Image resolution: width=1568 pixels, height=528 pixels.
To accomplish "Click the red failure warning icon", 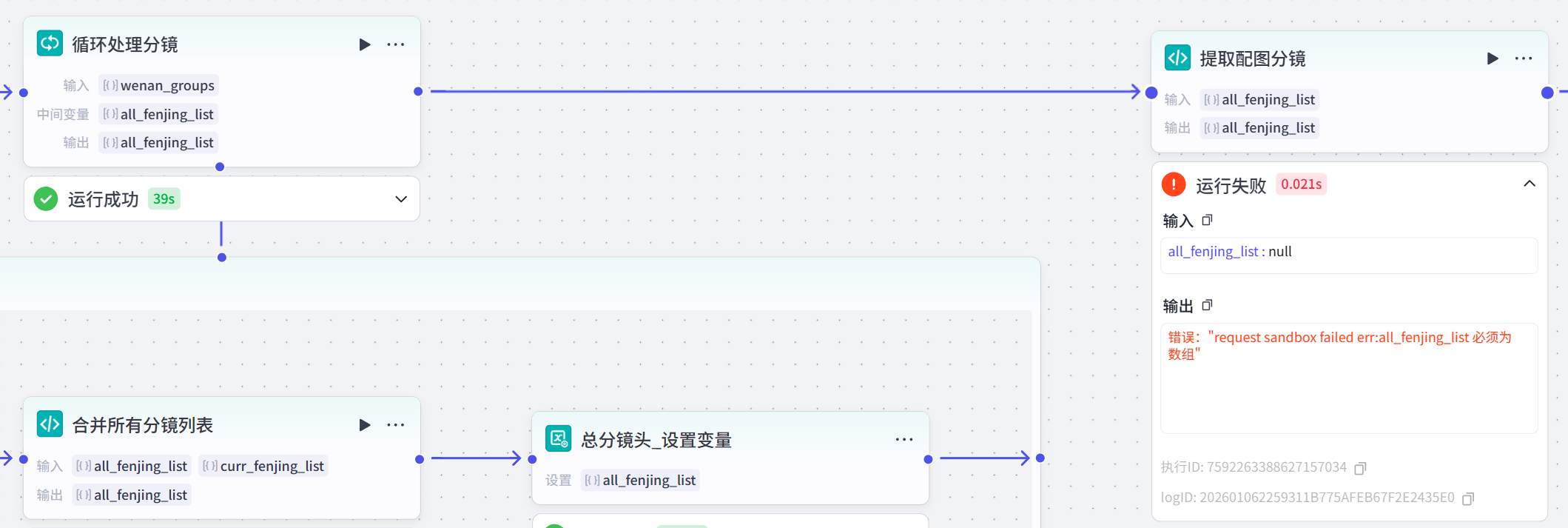I will 1174,184.
